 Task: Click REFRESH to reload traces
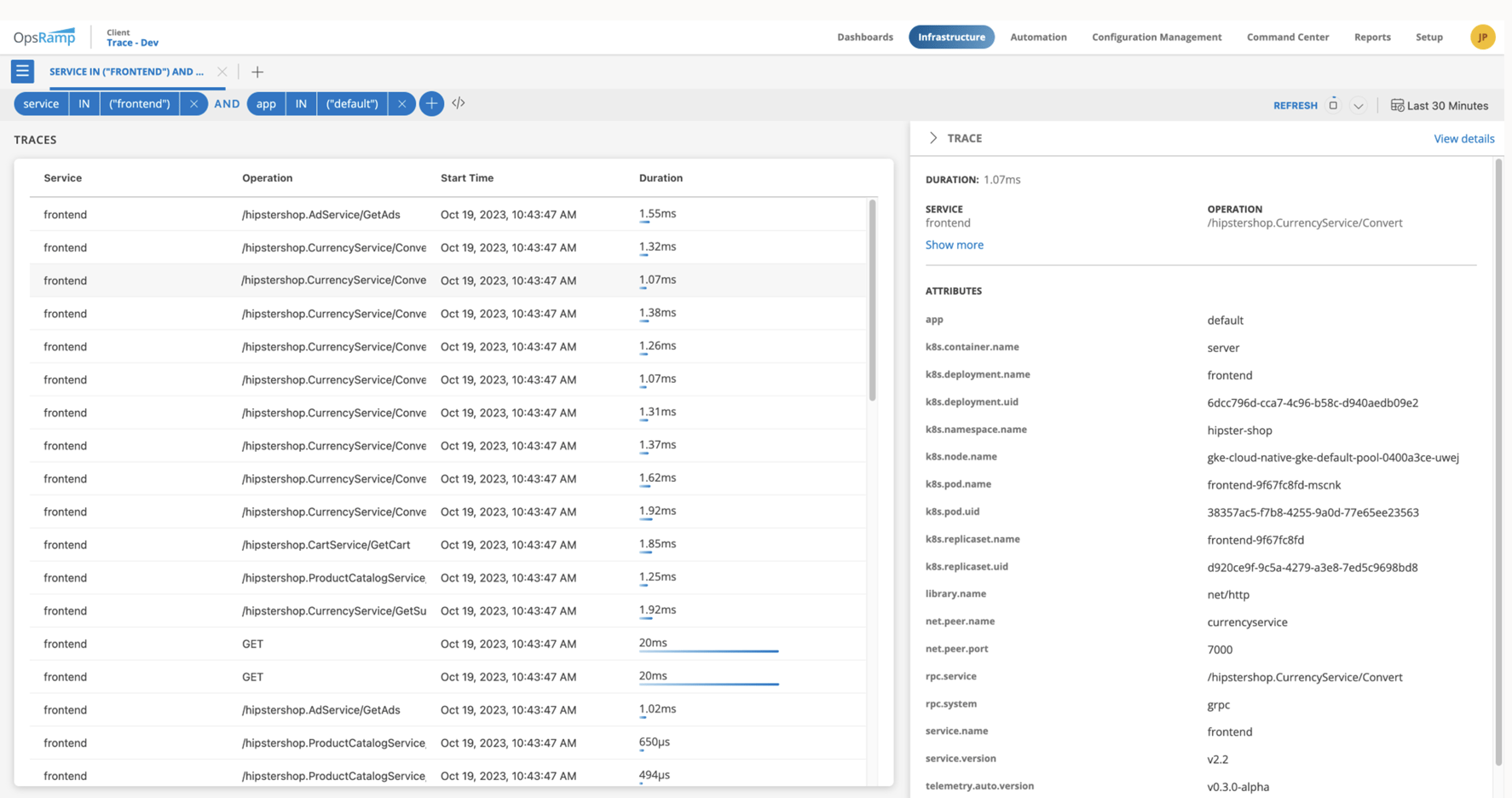point(1295,105)
